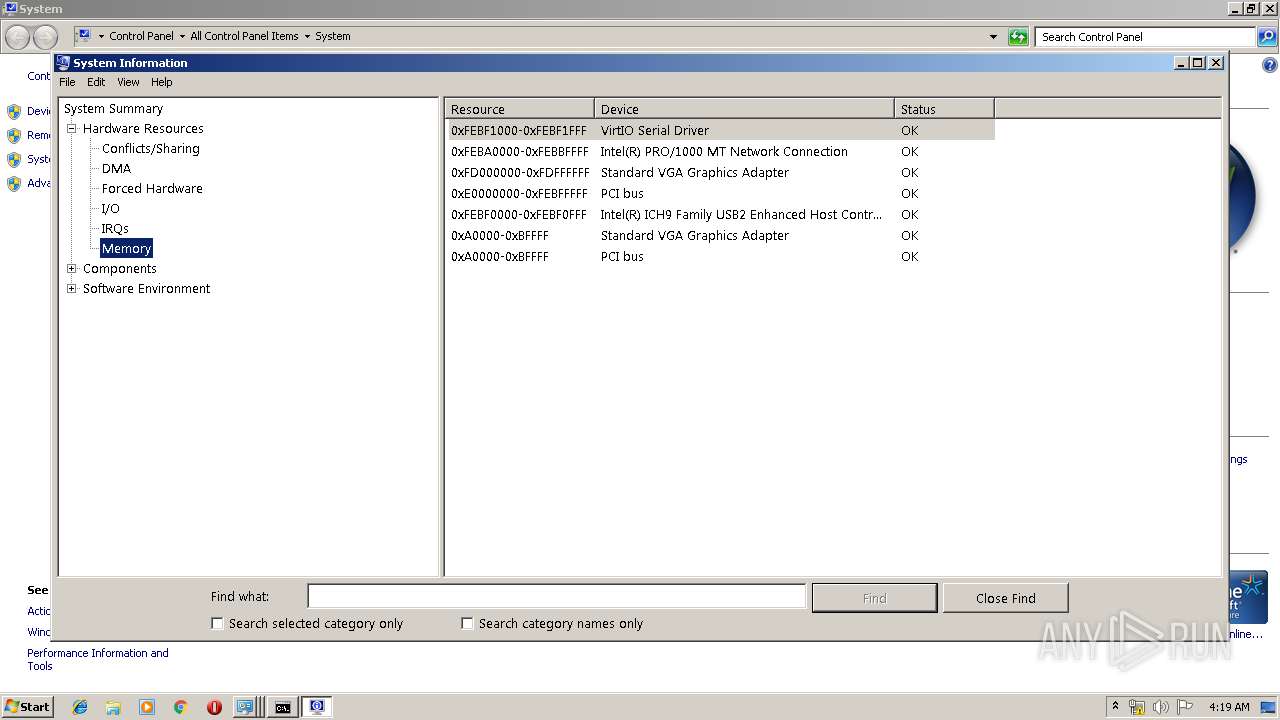Image resolution: width=1280 pixels, height=720 pixels.
Task: Open the Edit menu
Action: click(96, 82)
